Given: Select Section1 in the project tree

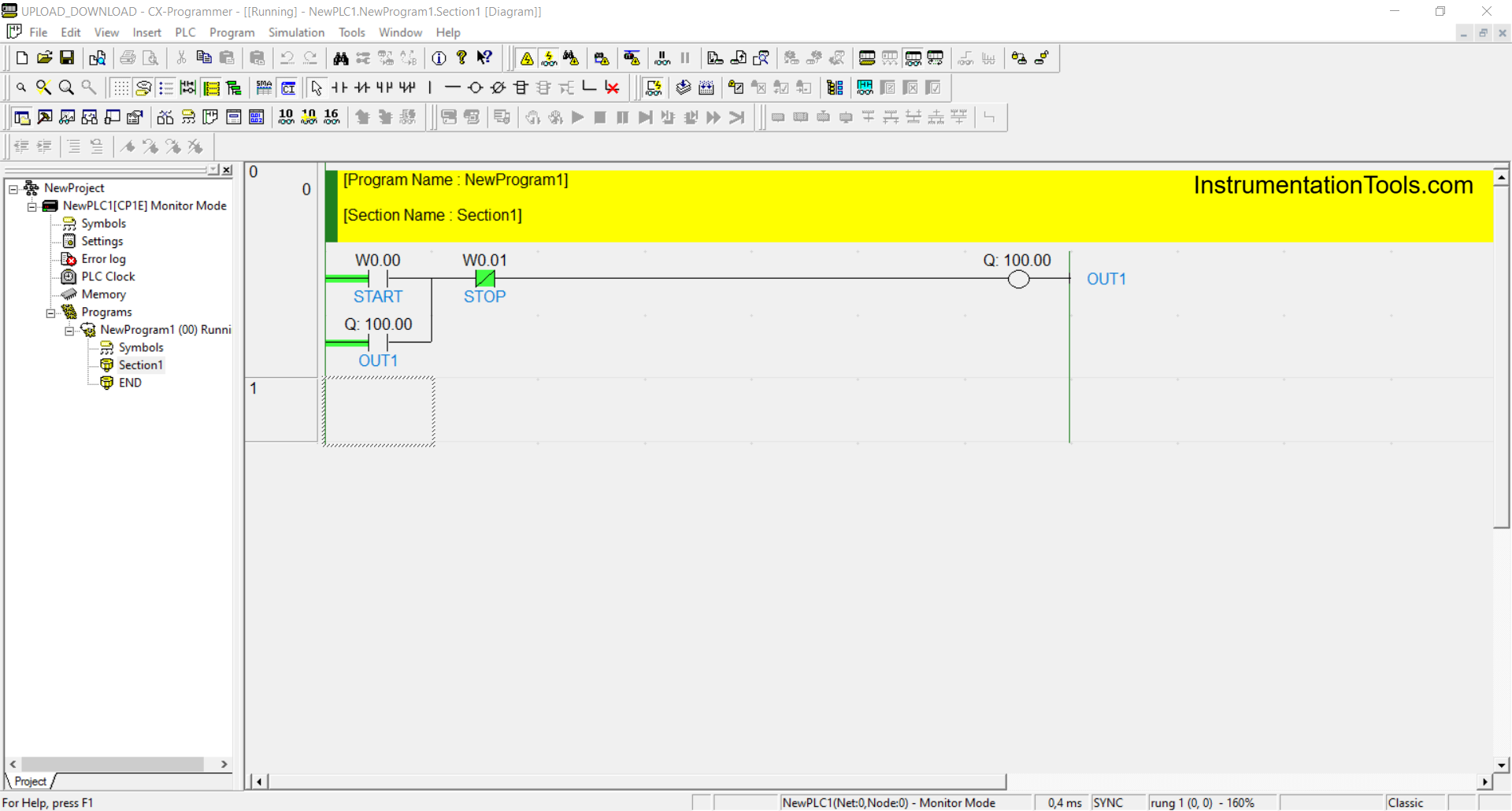Looking at the screenshot, I should click(140, 365).
